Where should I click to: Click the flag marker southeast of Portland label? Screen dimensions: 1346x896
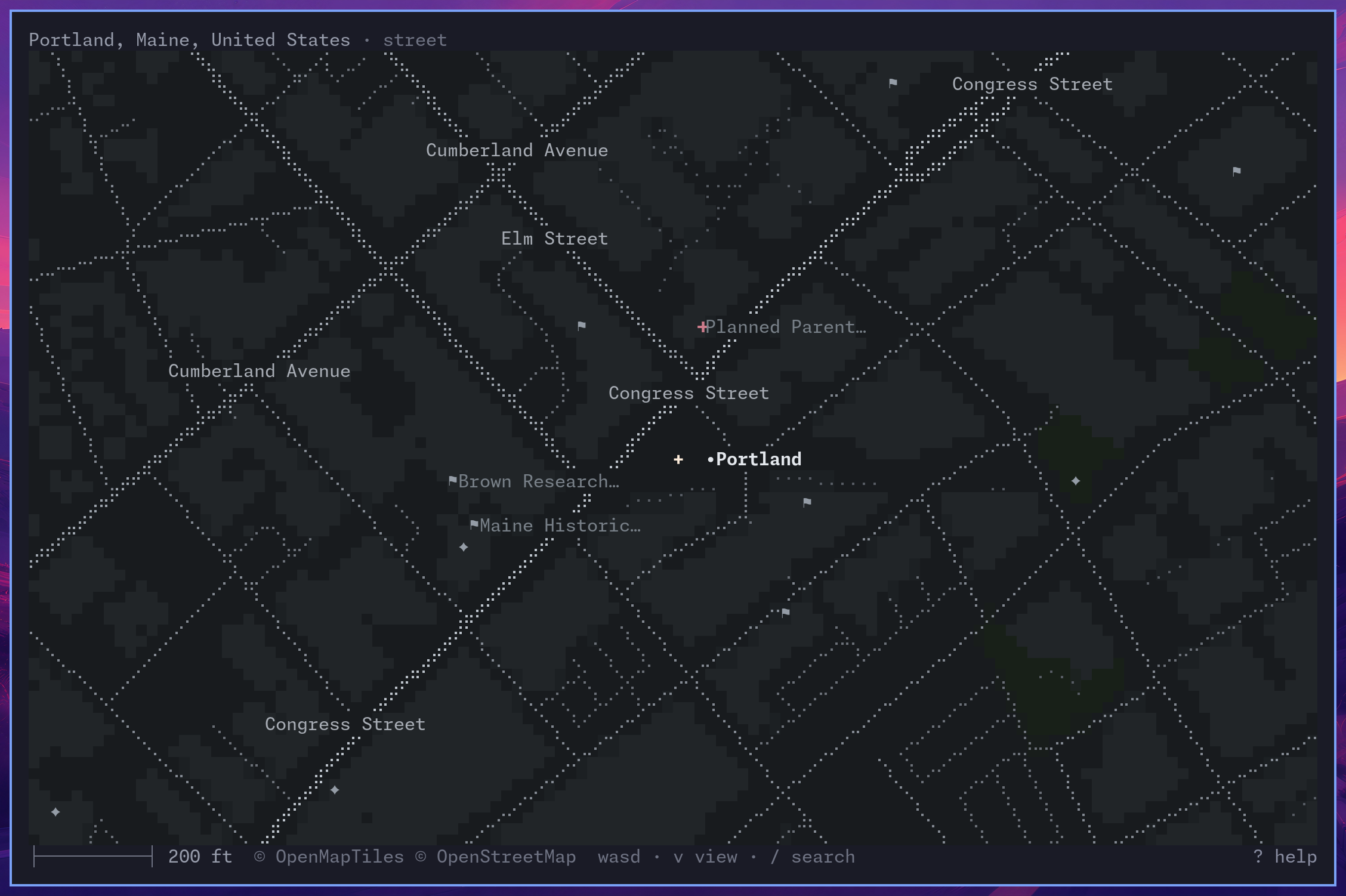point(807,502)
